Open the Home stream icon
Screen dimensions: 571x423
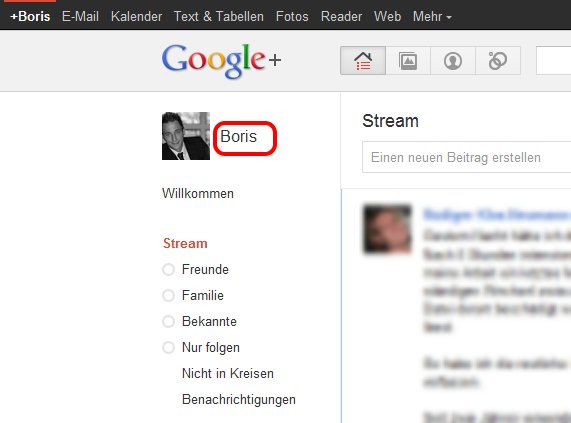click(363, 61)
